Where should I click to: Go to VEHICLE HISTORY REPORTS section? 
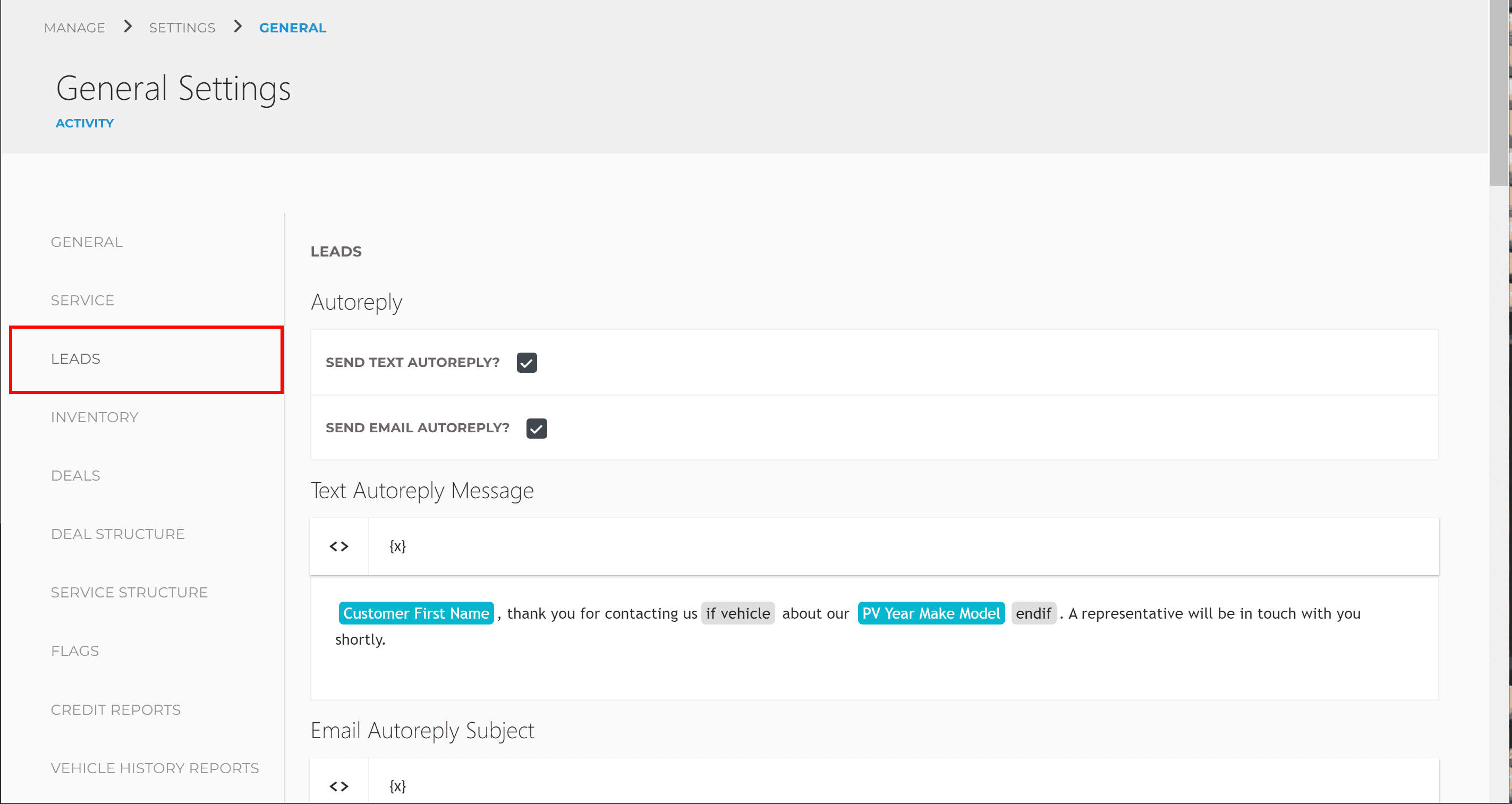(155, 768)
